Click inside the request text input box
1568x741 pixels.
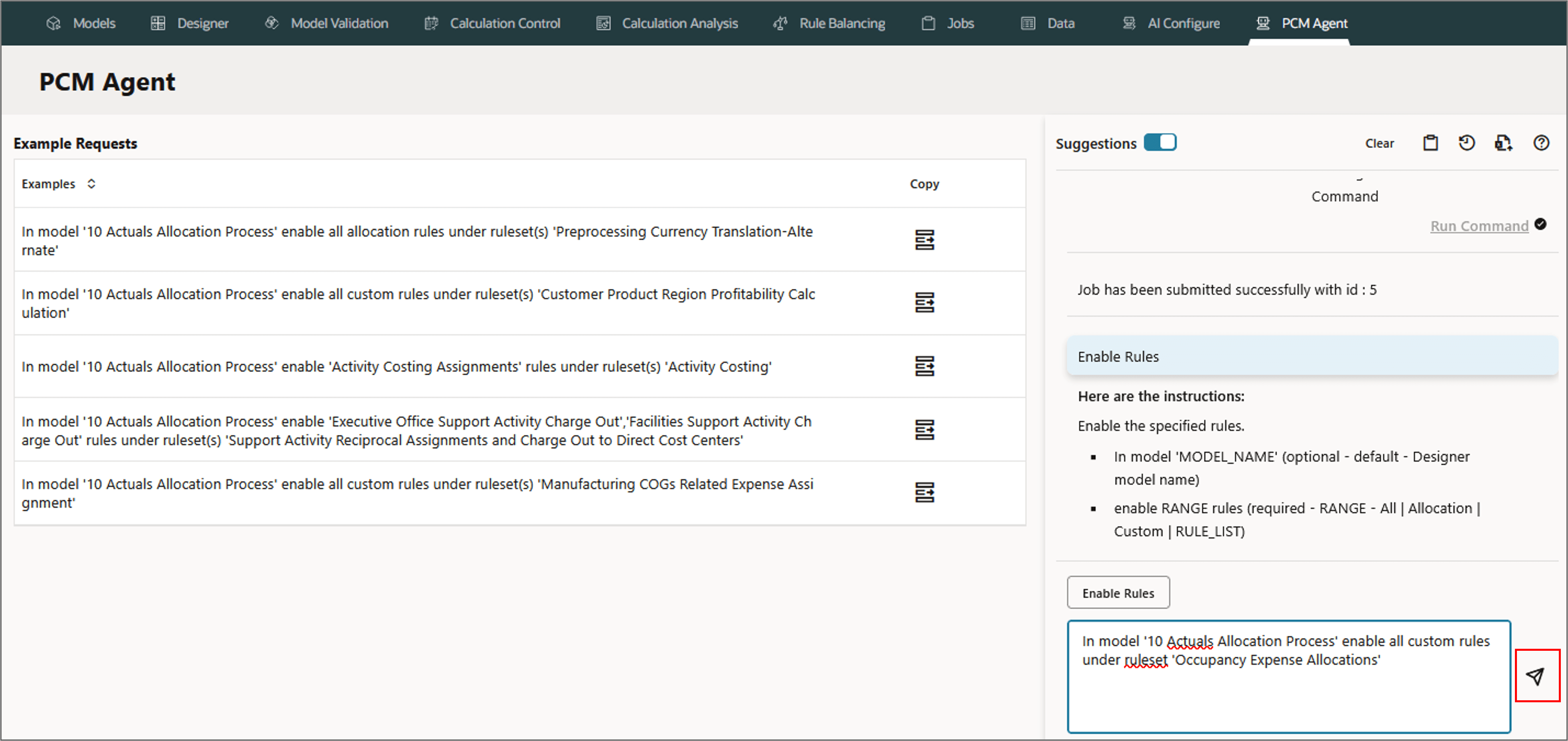tap(1288, 688)
